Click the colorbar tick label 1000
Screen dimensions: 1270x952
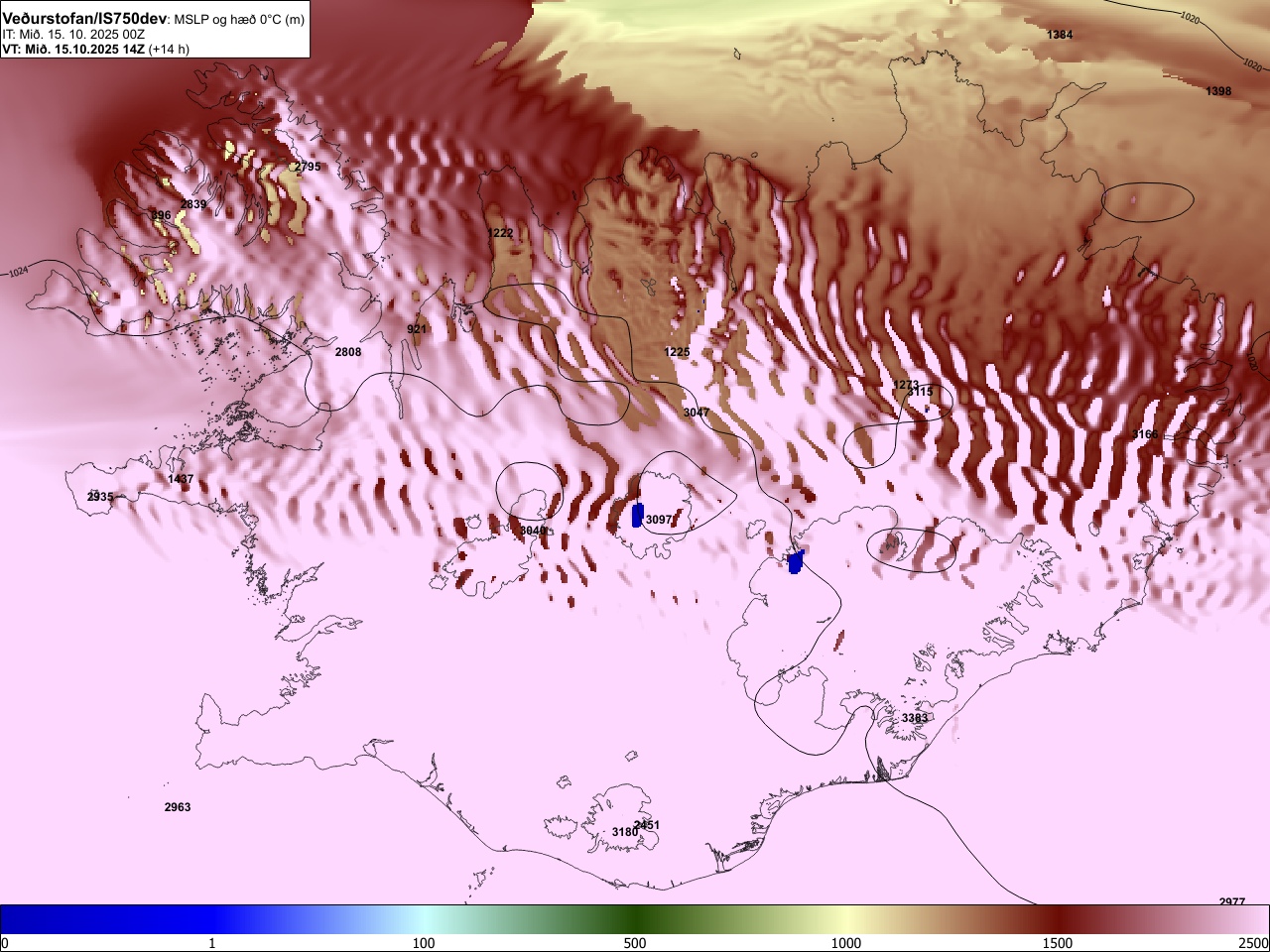point(846,943)
